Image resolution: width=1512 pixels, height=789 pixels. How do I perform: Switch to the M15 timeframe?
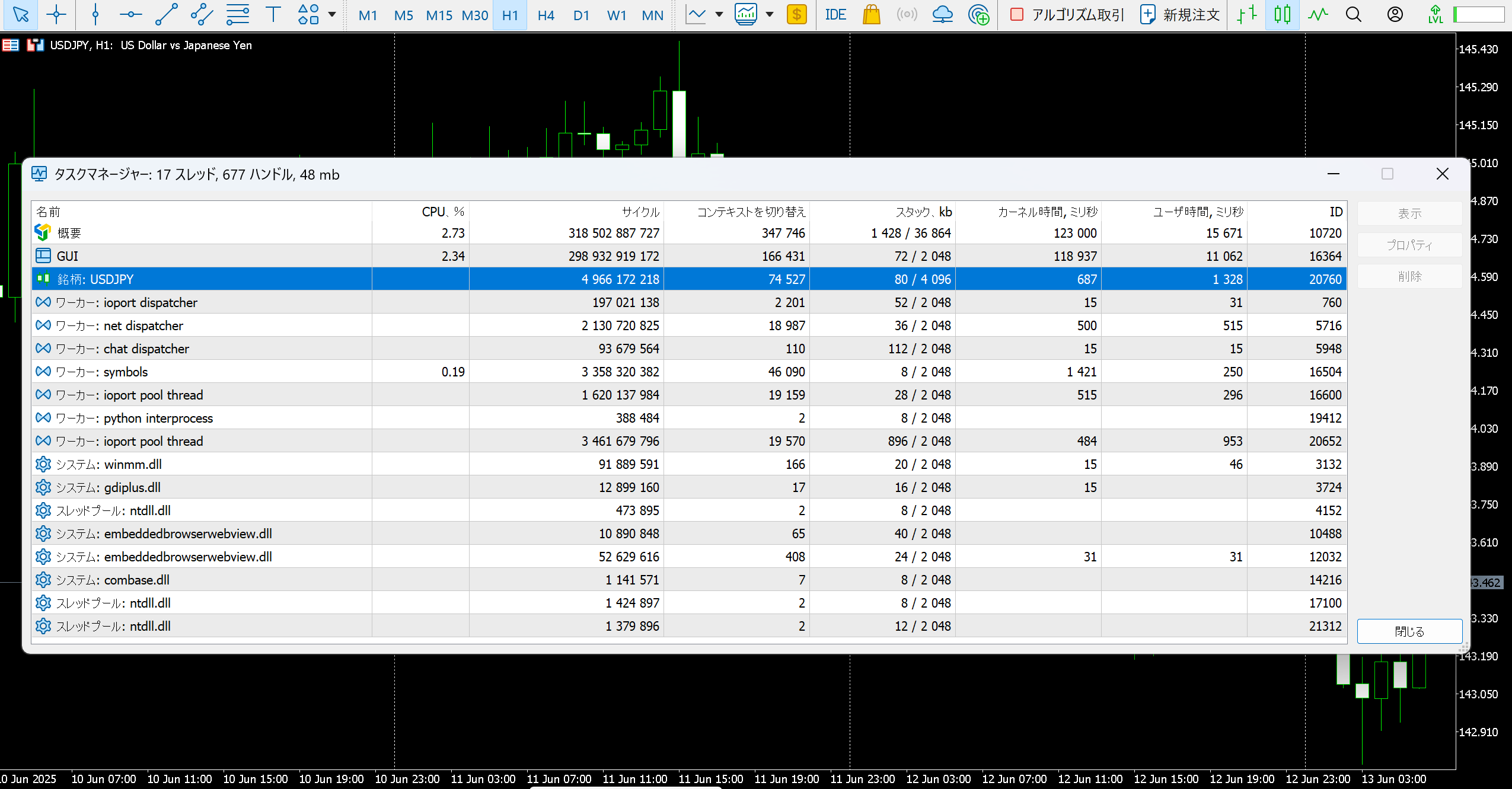click(x=439, y=15)
